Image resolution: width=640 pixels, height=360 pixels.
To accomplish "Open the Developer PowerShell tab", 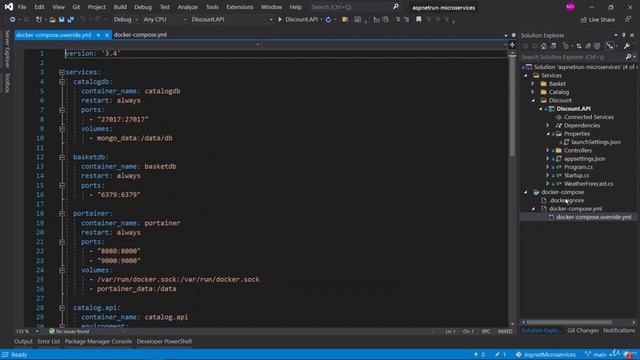I will click(164, 341).
